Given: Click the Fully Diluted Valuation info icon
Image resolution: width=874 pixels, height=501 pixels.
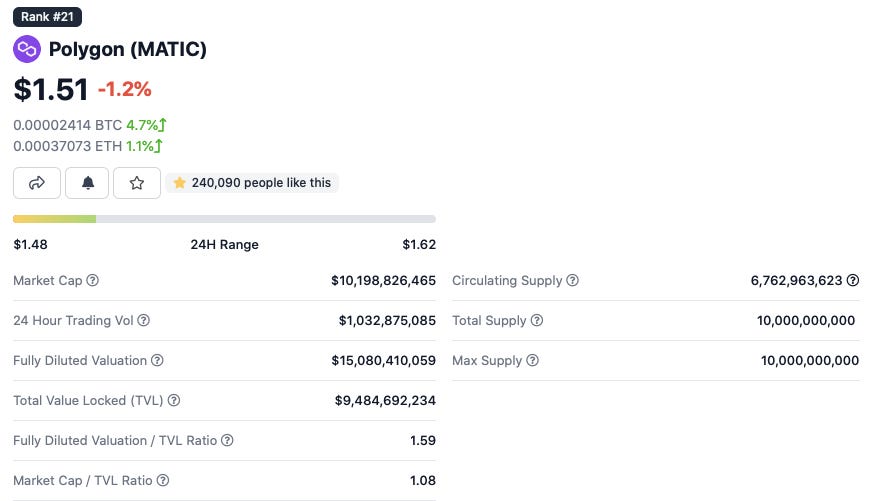Looking at the screenshot, I should (x=157, y=360).
